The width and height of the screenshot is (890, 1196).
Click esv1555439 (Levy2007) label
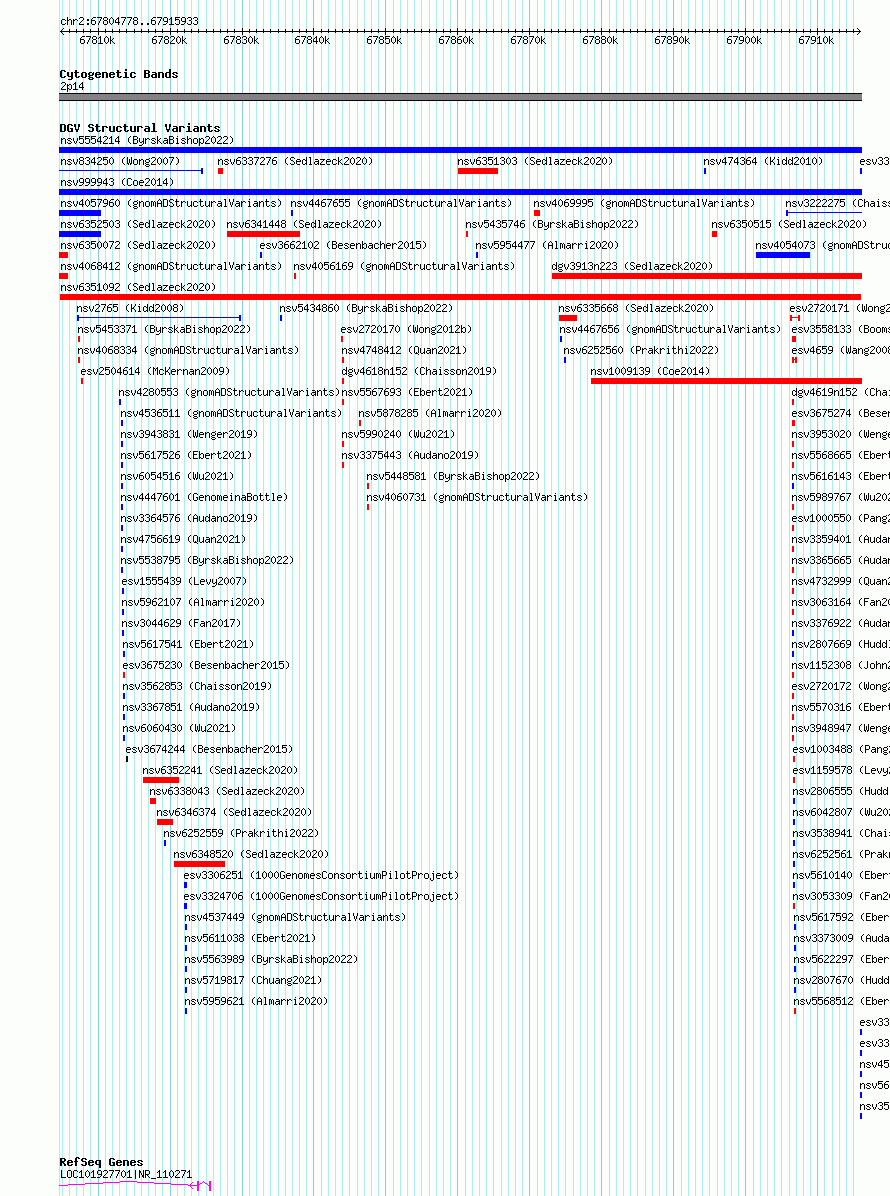point(184,580)
